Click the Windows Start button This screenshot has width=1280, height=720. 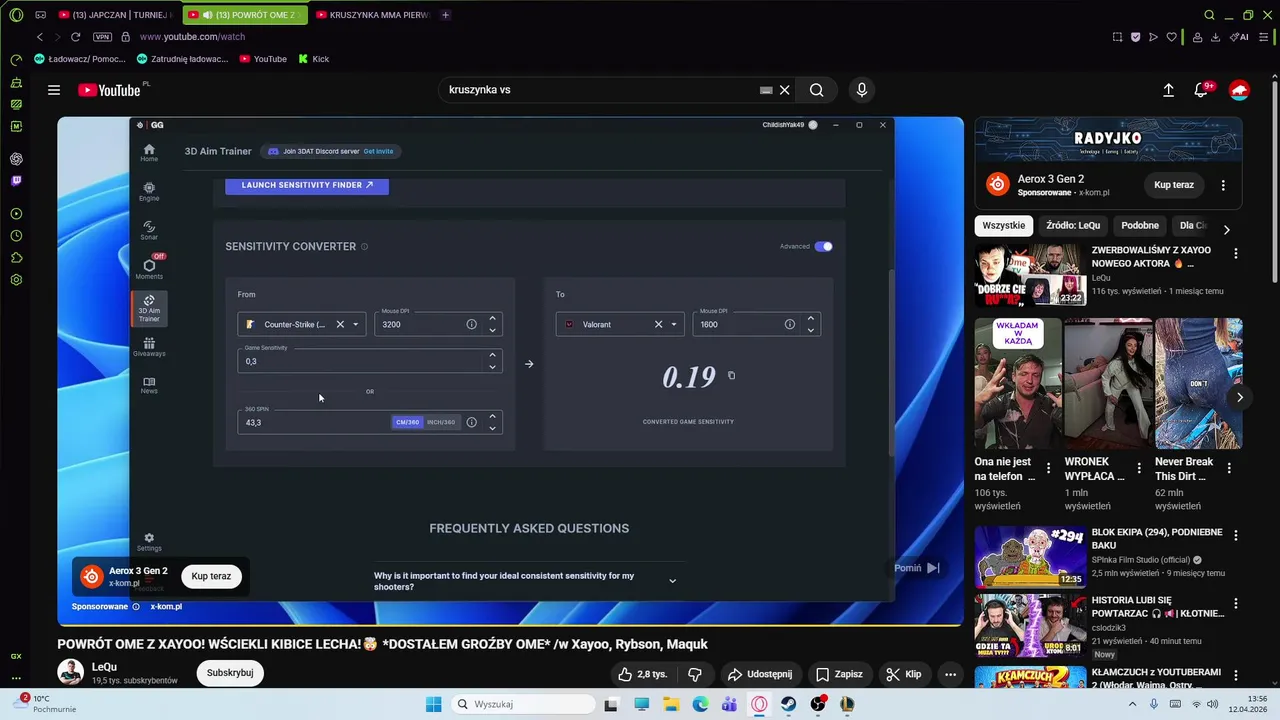point(433,704)
